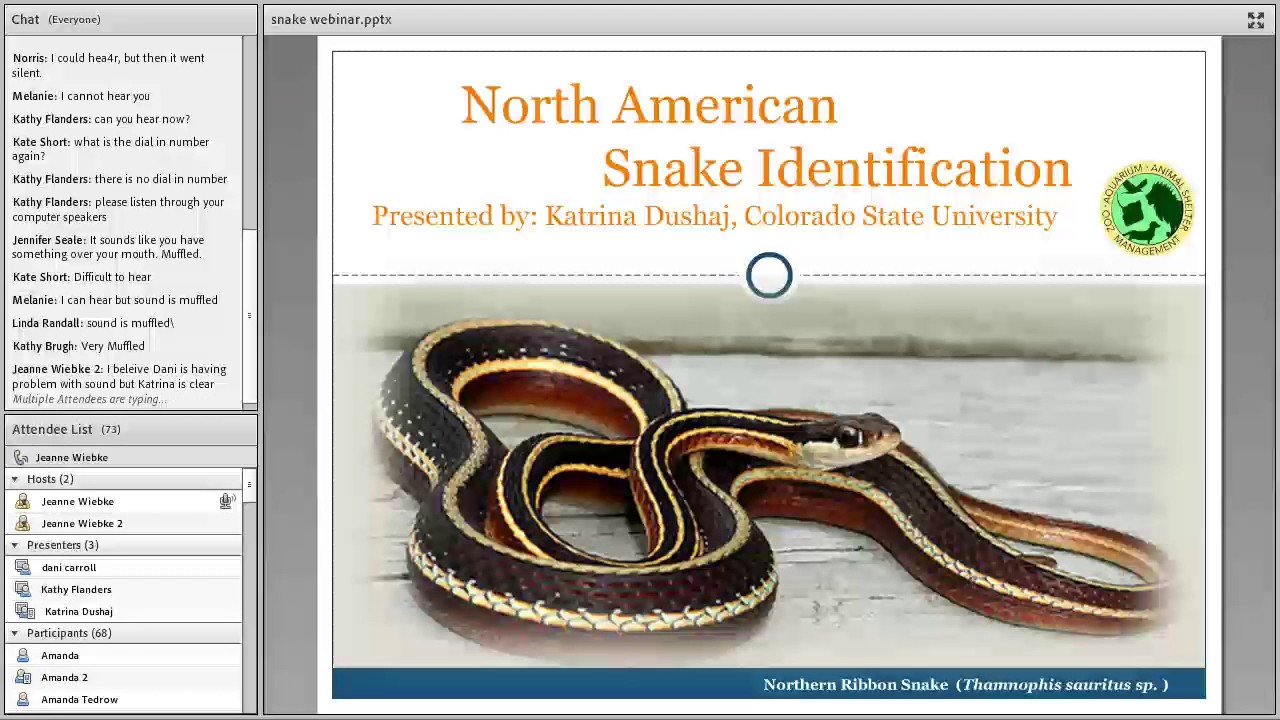This screenshot has height=720, width=1280.
Task: Click Kate Short's "Difficult to hear" message
Action: click(x=82, y=277)
